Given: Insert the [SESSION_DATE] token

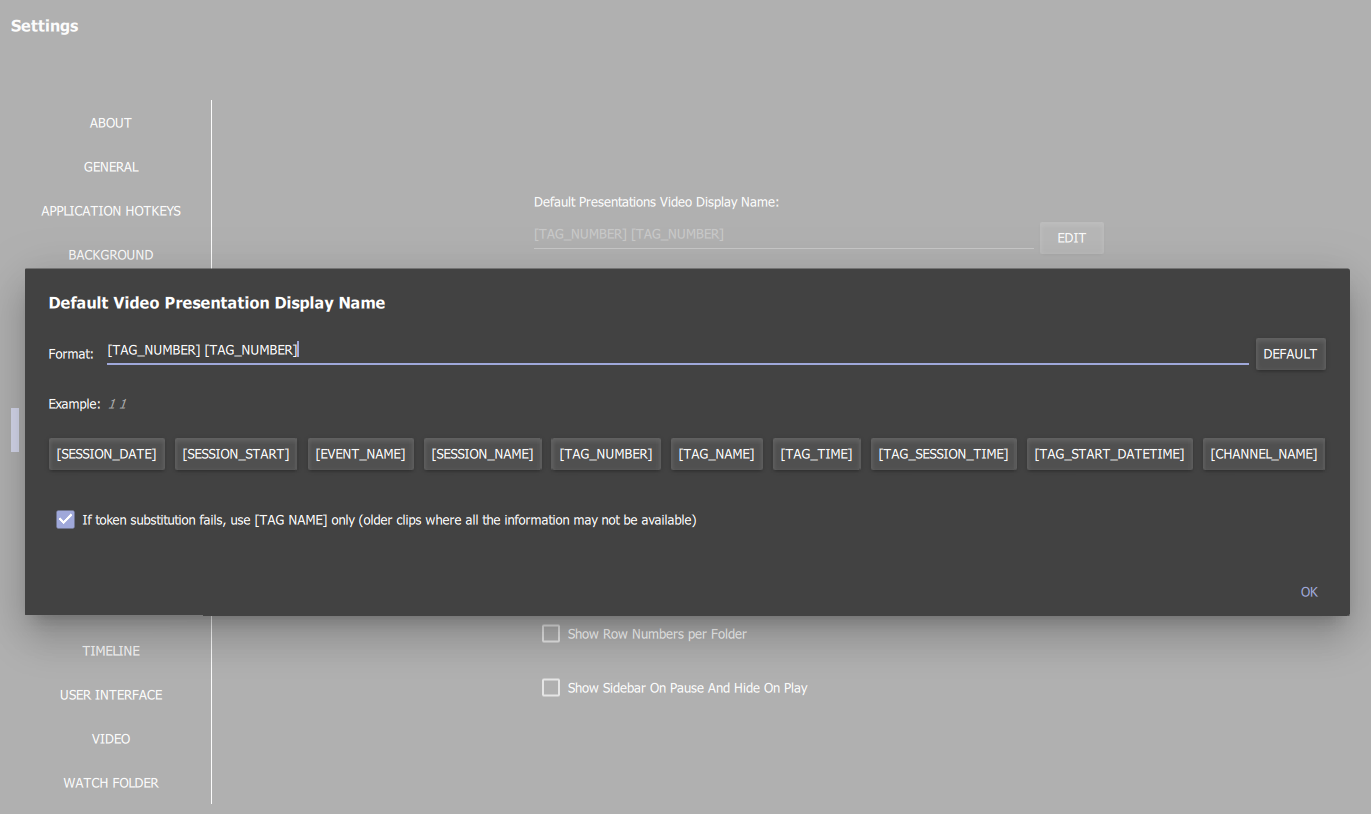Looking at the screenshot, I should point(106,453).
